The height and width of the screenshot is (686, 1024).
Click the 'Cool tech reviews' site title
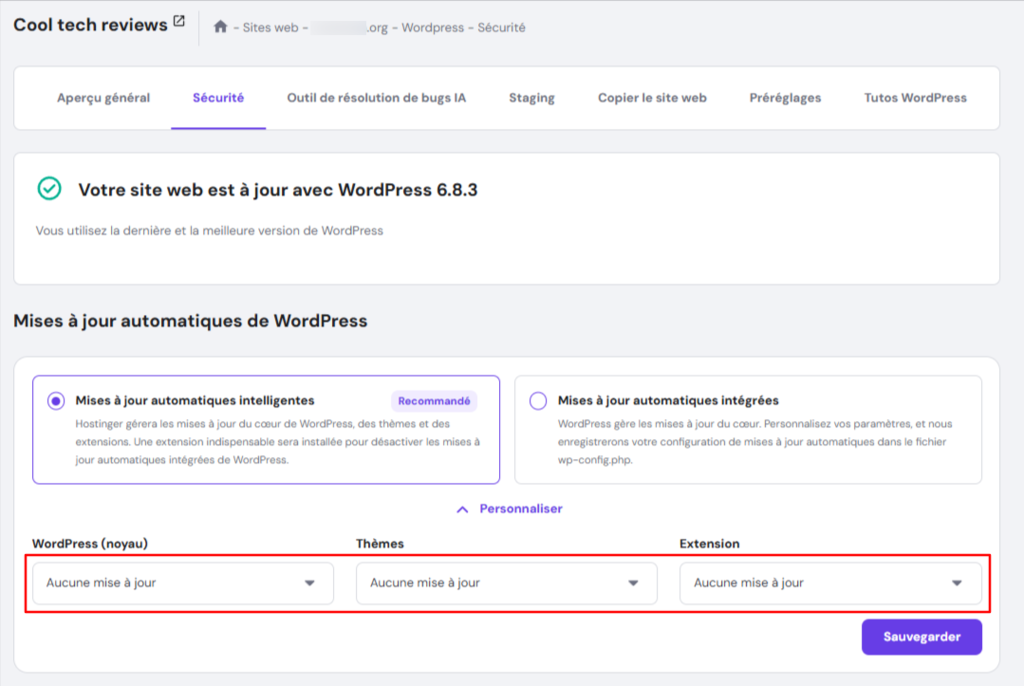click(88, 24)
